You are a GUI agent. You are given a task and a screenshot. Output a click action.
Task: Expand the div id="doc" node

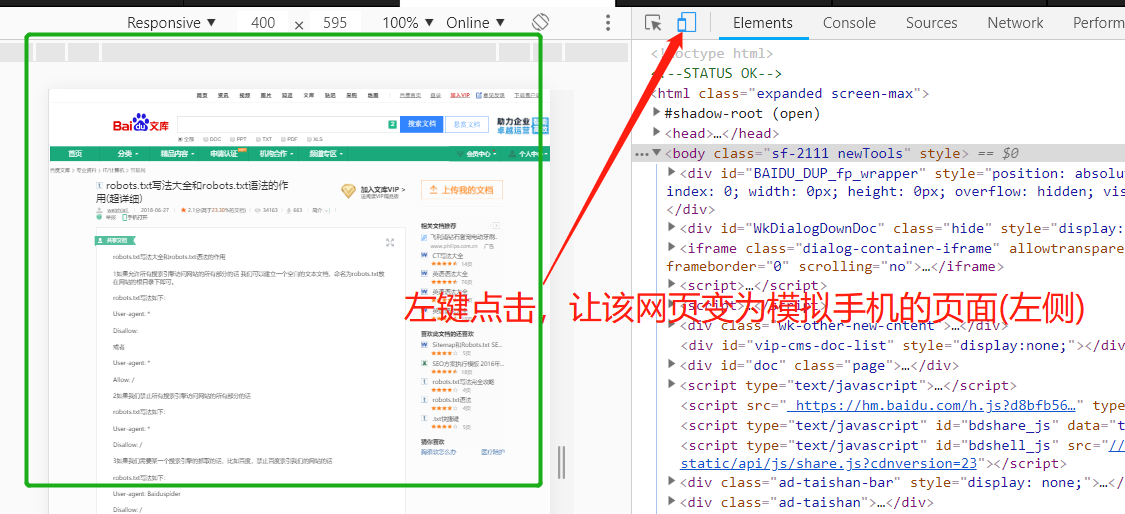click(x=672, y=365)
